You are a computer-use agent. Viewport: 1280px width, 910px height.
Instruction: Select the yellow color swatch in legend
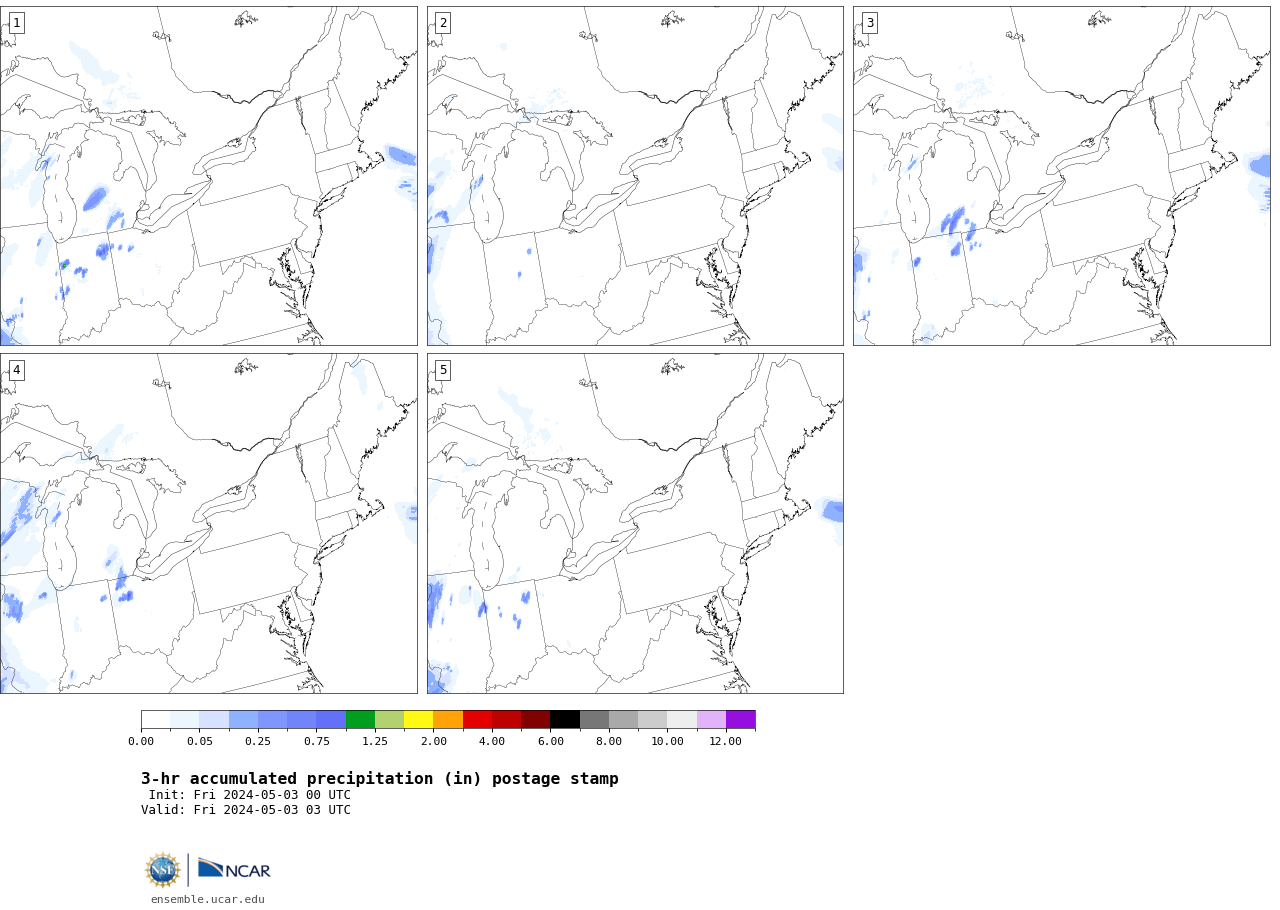(419, 720)
